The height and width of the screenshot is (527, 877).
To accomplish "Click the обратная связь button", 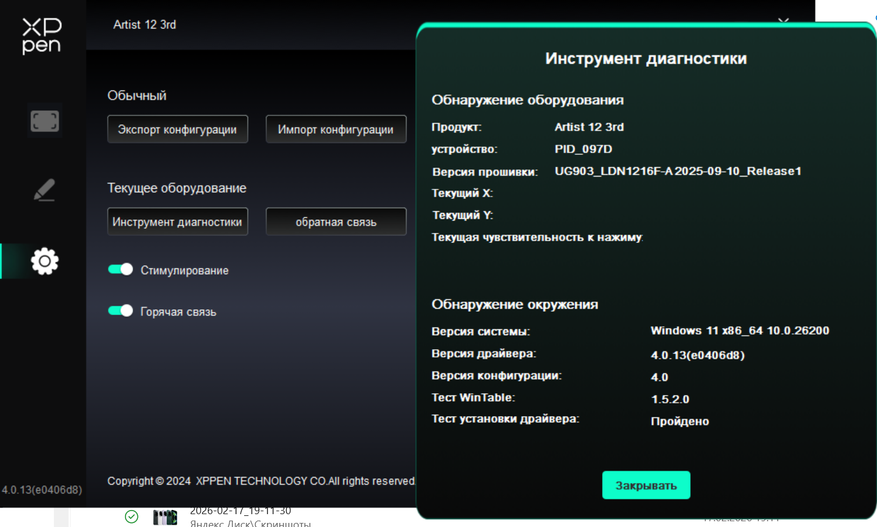I will click(x=336, y=222).
